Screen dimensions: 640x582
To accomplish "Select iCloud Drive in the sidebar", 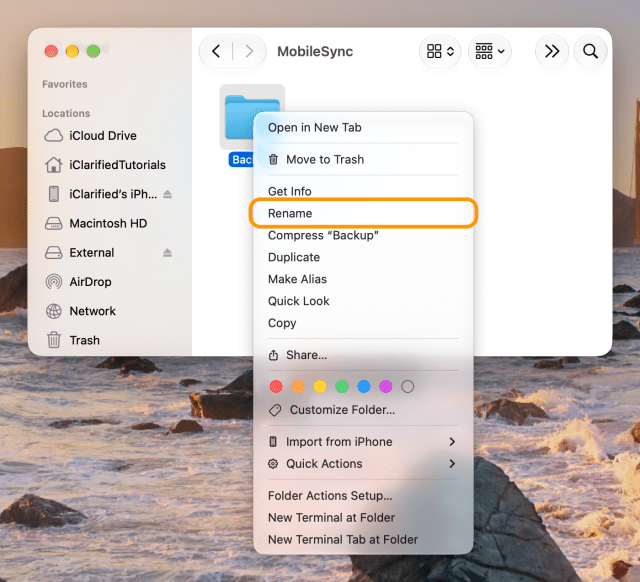I will pos(108,136).
